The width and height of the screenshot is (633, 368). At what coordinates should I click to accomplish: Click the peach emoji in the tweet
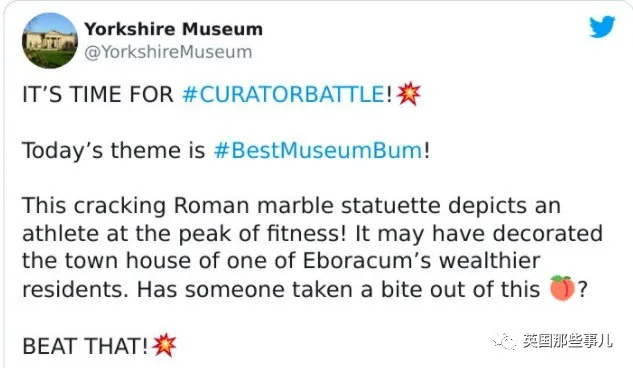point(562,288)
